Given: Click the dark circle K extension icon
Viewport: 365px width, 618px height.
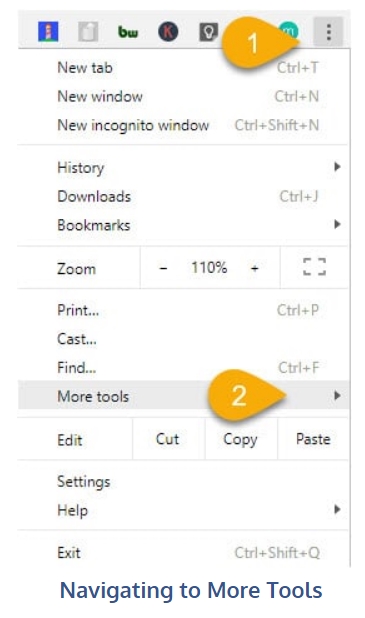Looking at the screenshot, I should 168,32.
